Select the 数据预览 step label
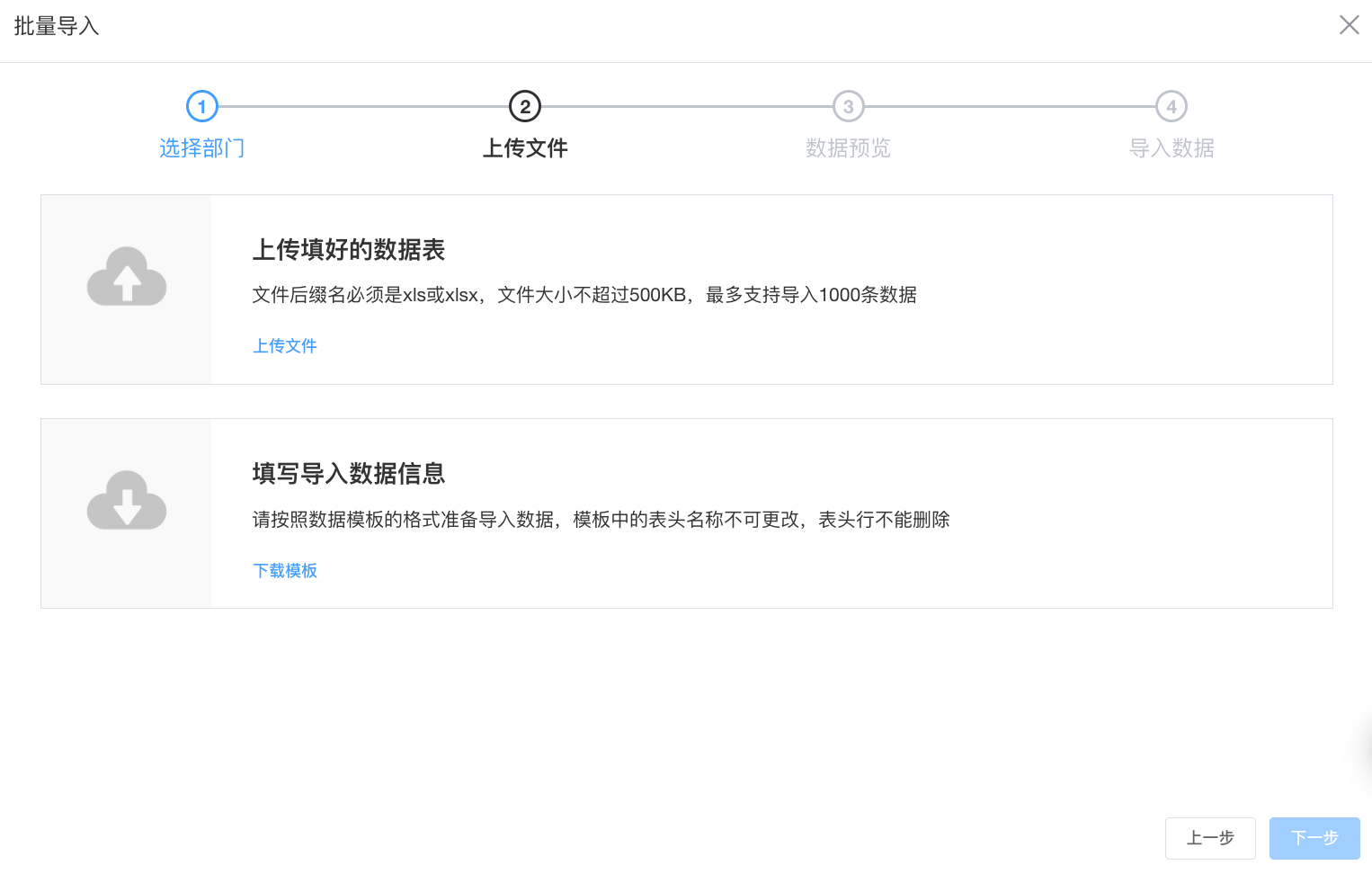The width and height of the screenshot is (1372, 874). (x=848, y=148)
